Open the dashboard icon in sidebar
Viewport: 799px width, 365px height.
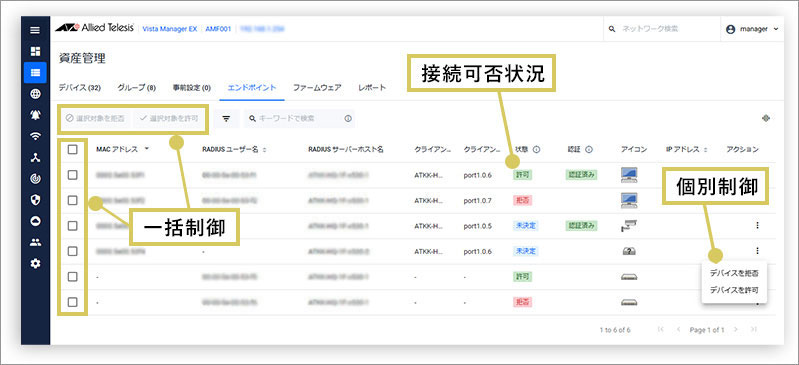(35, 51)
